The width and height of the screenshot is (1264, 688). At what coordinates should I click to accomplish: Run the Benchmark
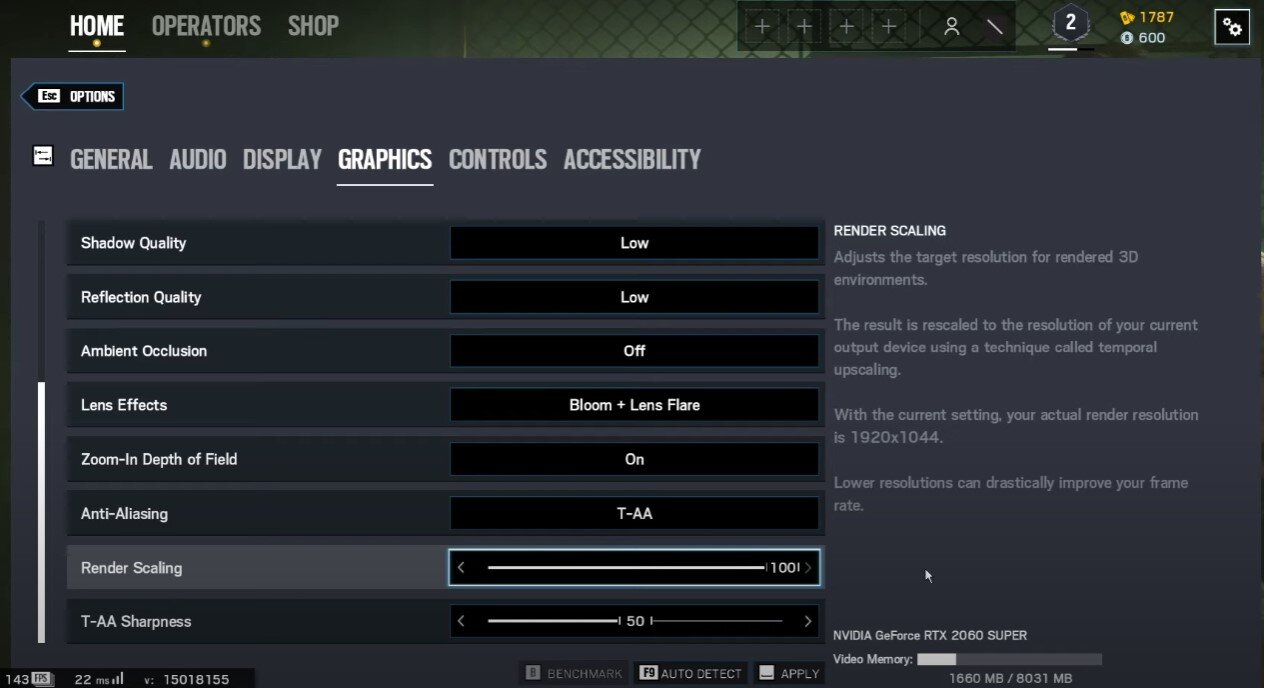click(x=574, y=673)
